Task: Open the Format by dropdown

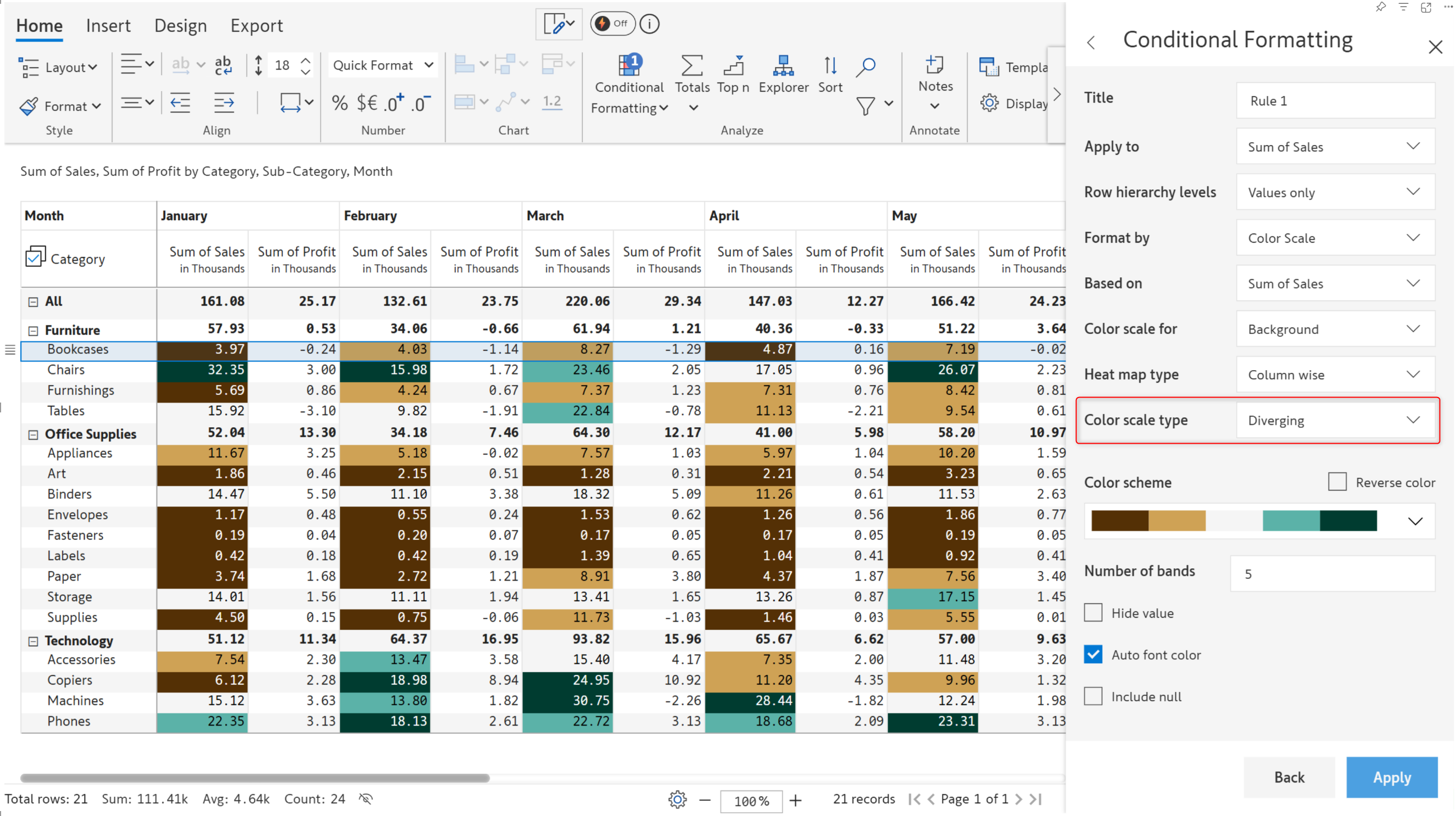Action: click(1335, 237)
